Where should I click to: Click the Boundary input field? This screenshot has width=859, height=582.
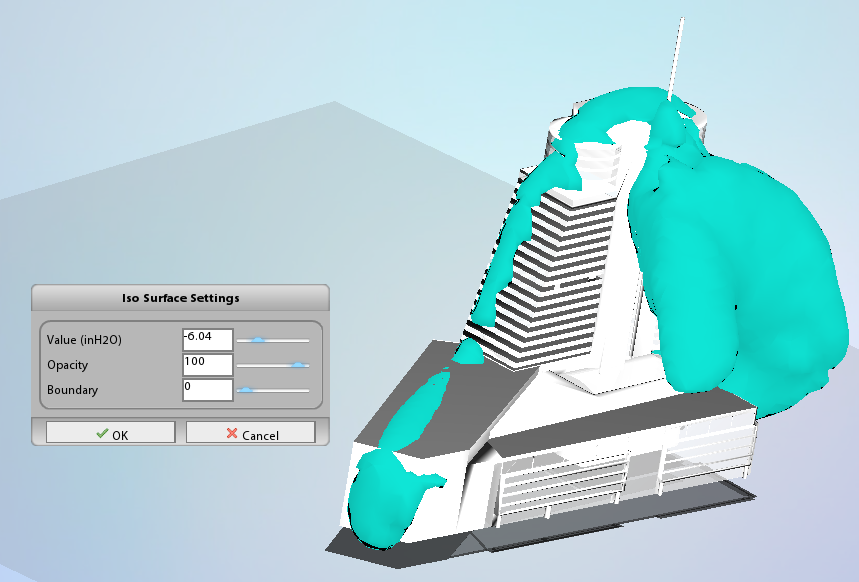(x=208, y=390)
